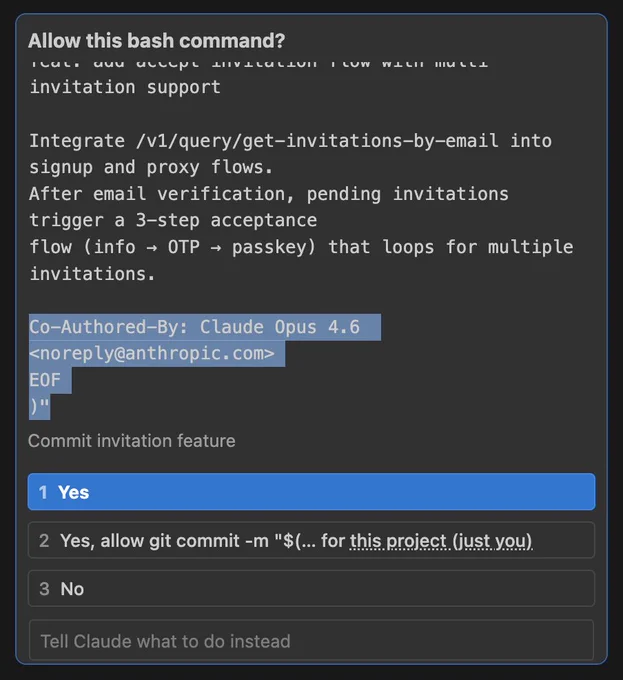This screenshot has height=680, width=623.
Task: Click the noreply@anthropic.com text
Action: coord(152,353)
